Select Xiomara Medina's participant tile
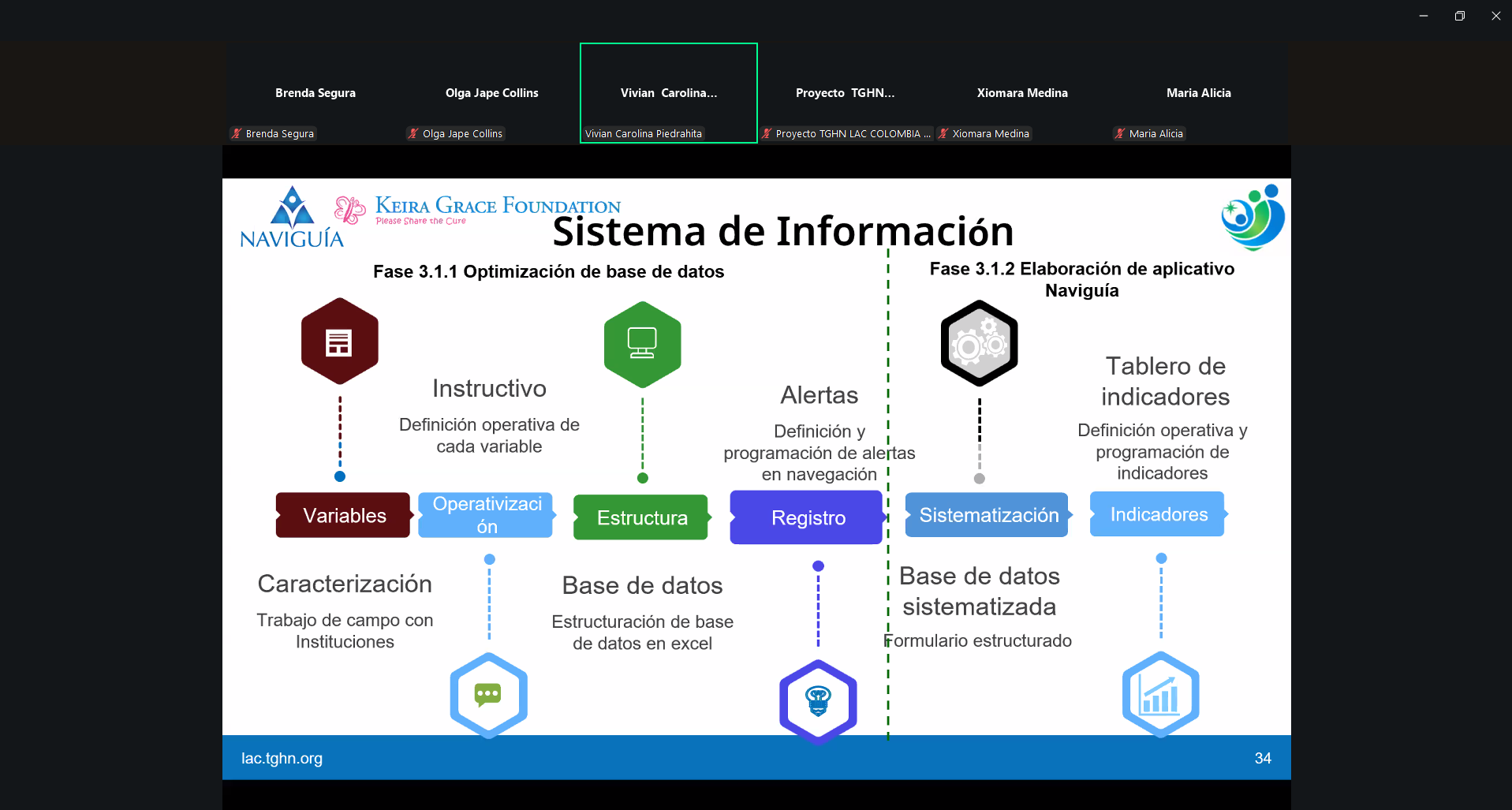This screenshot has height=810, width=1512. [1022, 93]
